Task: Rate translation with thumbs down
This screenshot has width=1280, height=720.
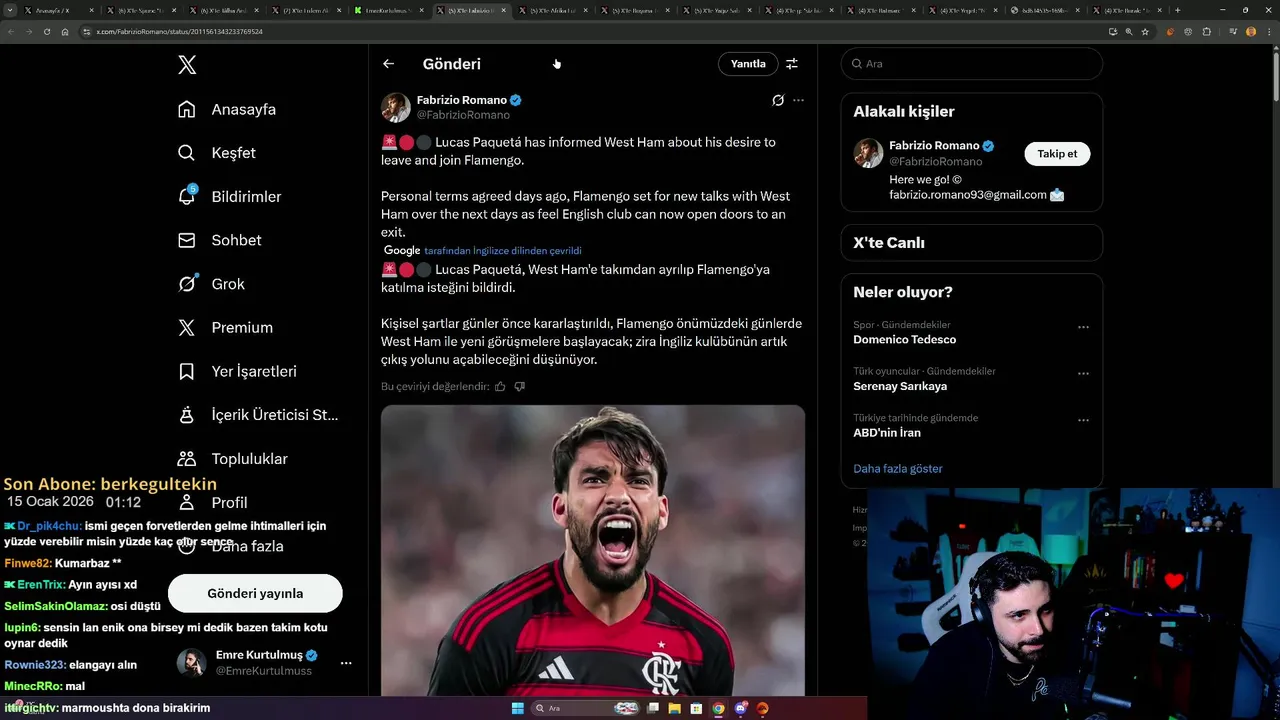Action: (x=519, y=386)
